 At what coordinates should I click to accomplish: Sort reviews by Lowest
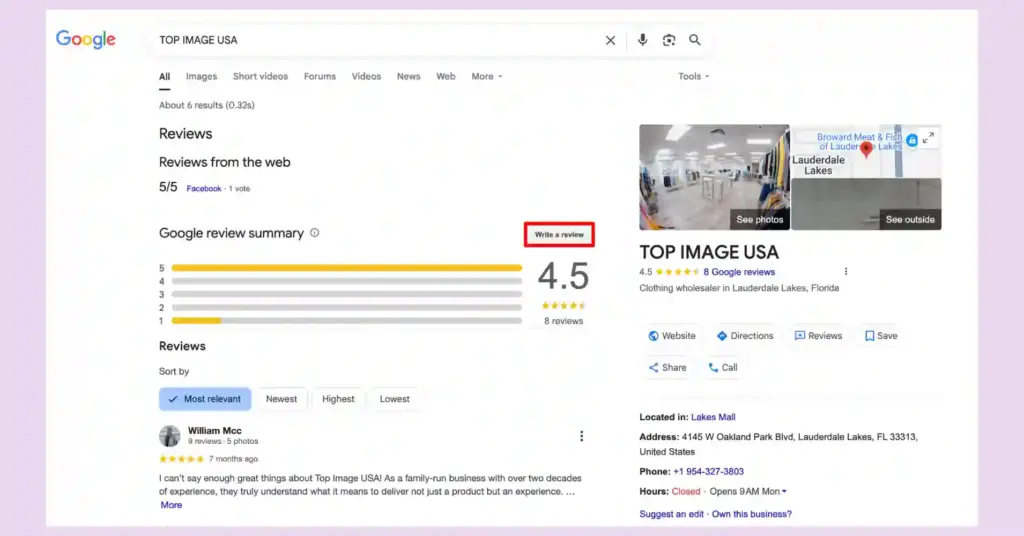(394, 399)
